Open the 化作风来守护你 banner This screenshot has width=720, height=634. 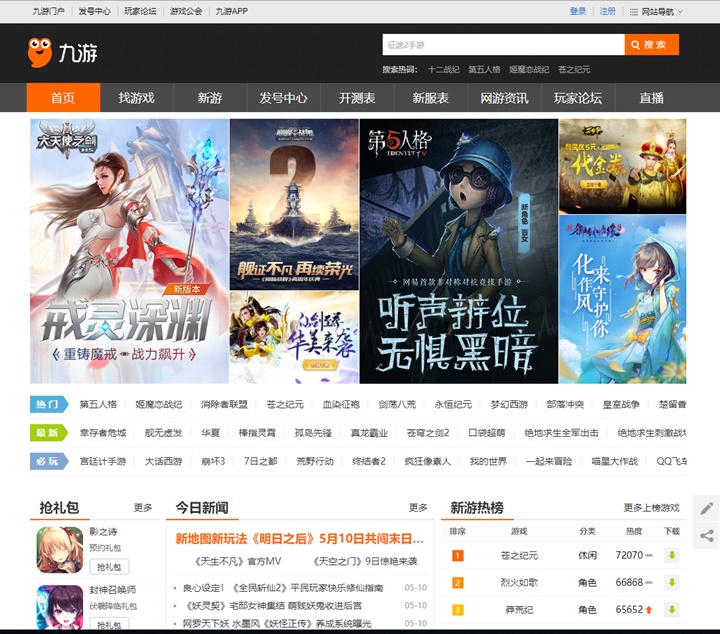coord(623,299)
